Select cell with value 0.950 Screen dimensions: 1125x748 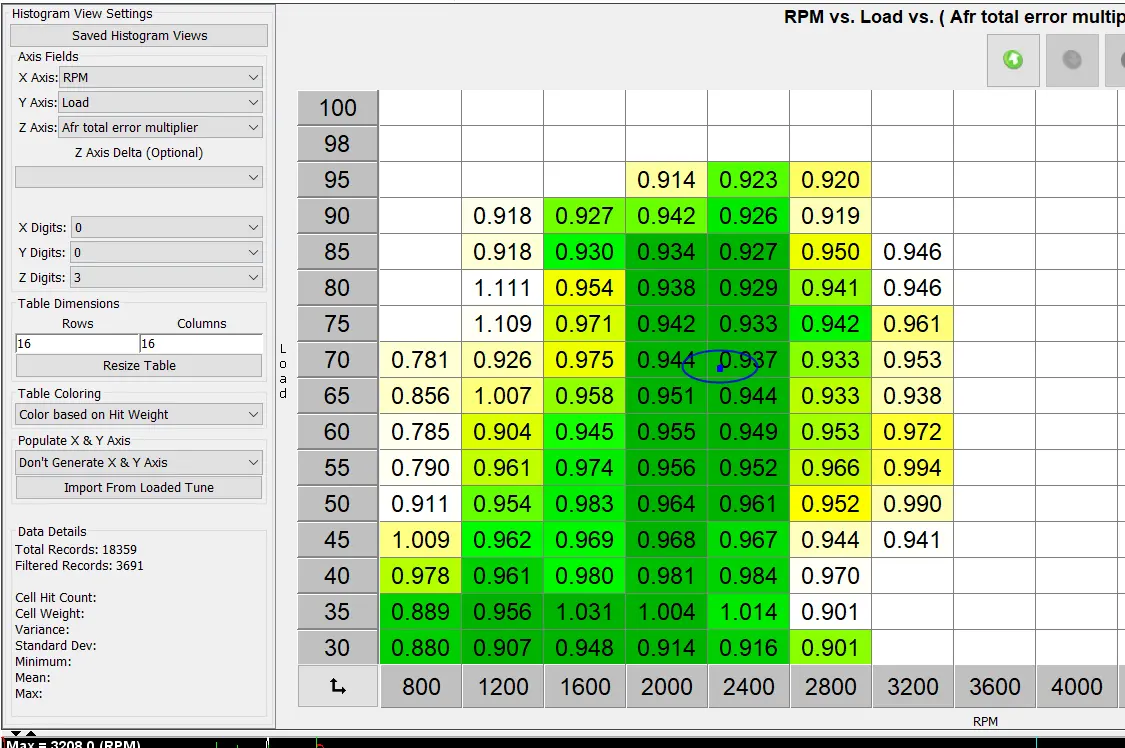(830, 252)
